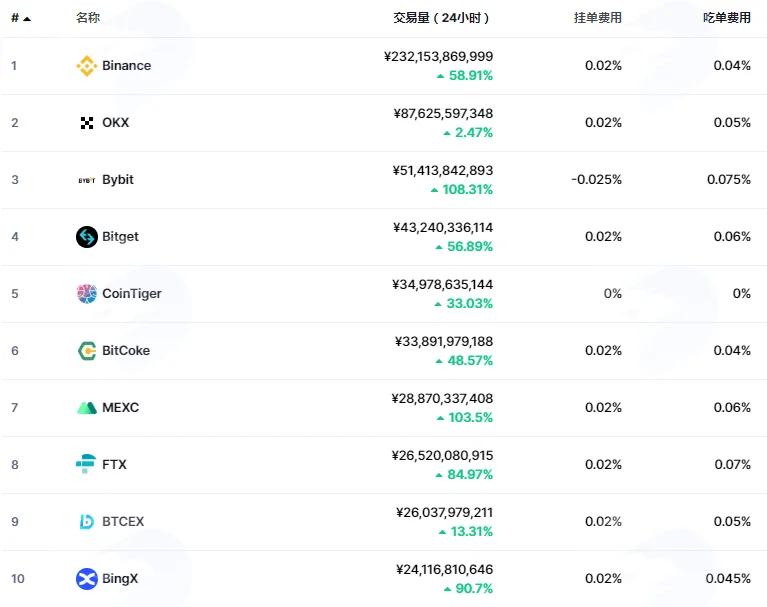Viewport: 767px width, 607px height.
Task: Sort table by 名称 column header
Action: 88,18
